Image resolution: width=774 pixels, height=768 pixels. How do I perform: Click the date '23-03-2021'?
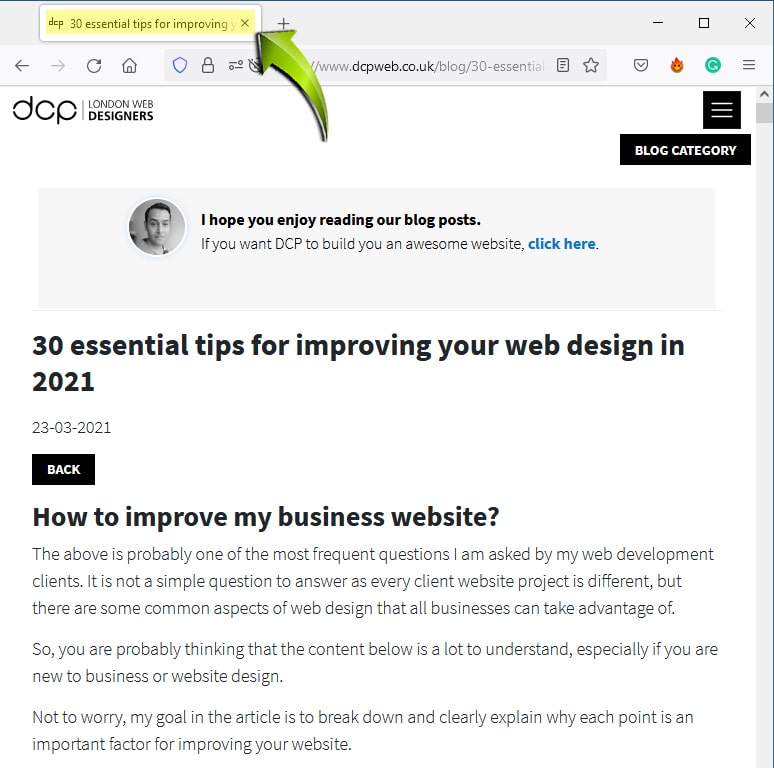coord(72,427)
